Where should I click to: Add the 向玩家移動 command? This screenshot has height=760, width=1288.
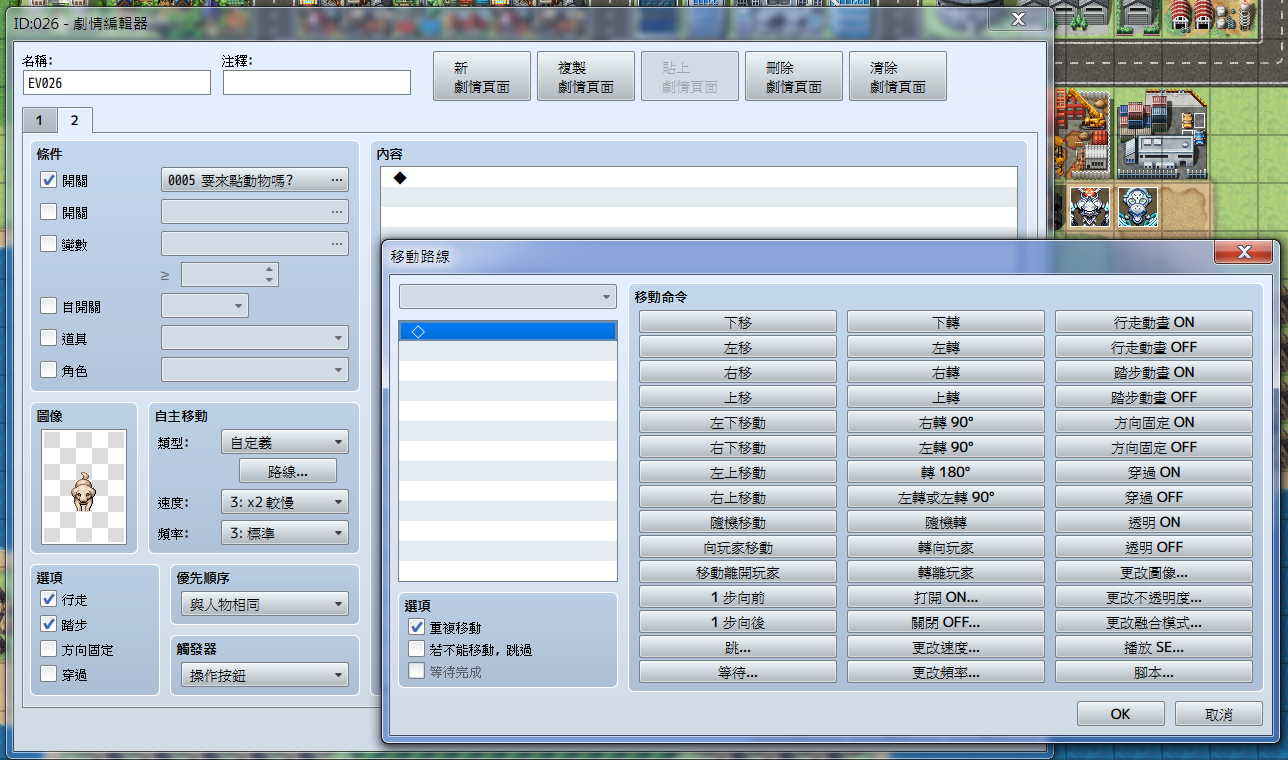click(x=738, y=547)
